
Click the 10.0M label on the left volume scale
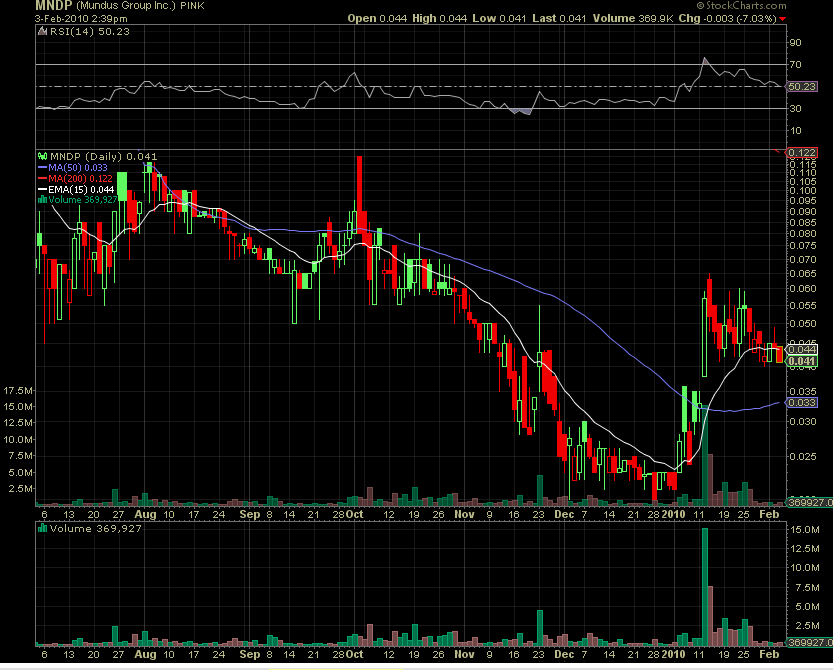[18, 439]
